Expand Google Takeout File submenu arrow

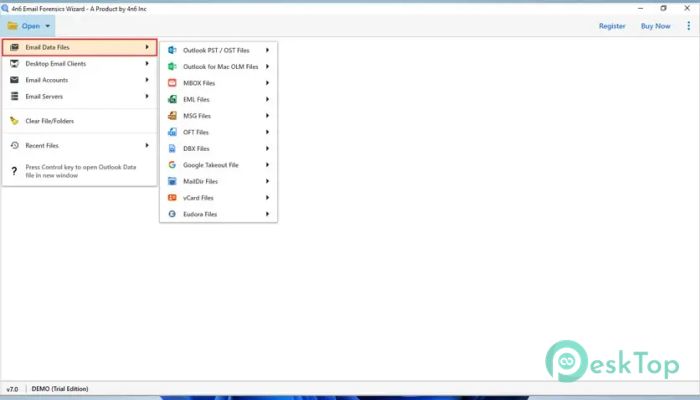click(x=267, y=165)
